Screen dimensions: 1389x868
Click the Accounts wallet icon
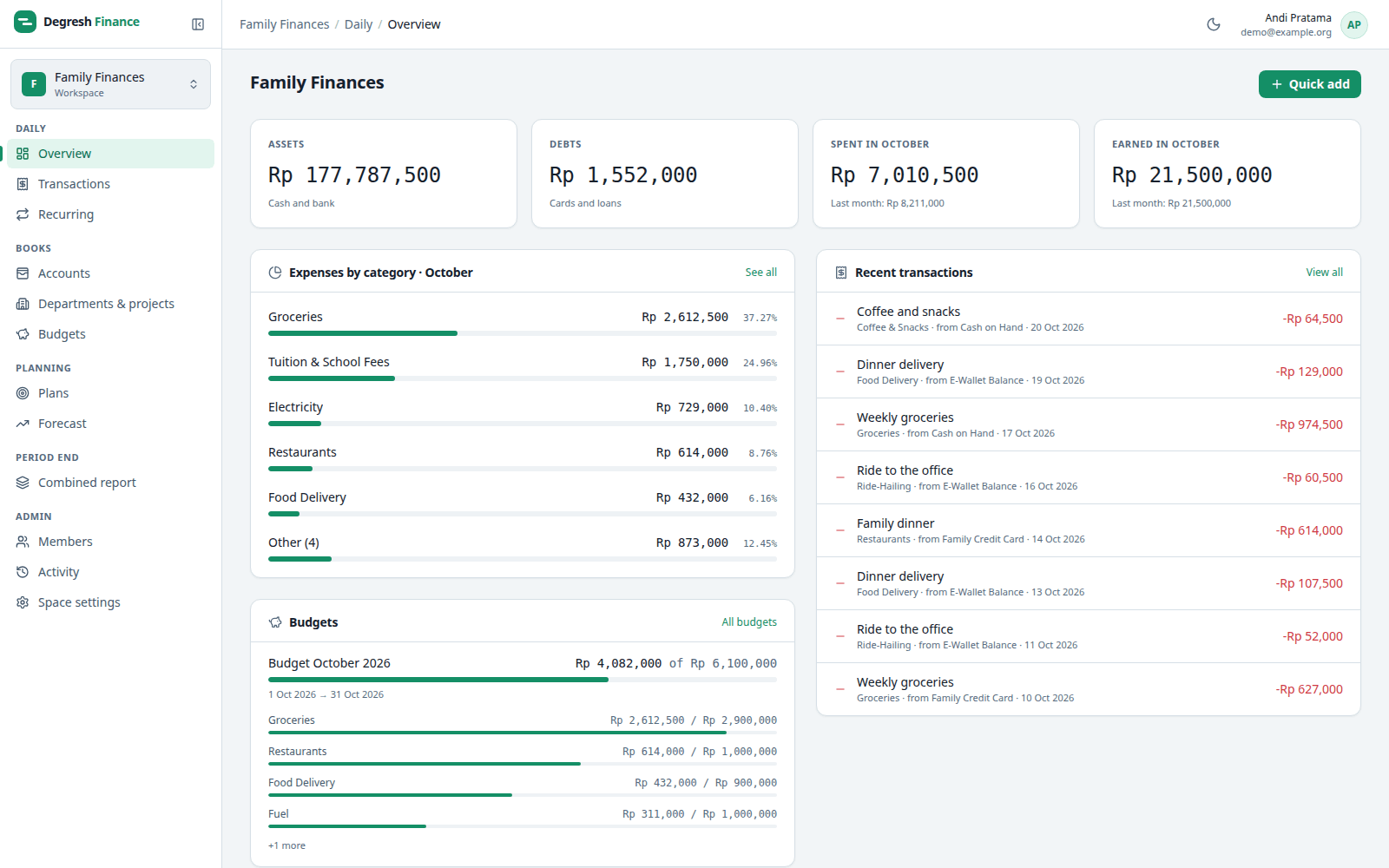(23, 273)
